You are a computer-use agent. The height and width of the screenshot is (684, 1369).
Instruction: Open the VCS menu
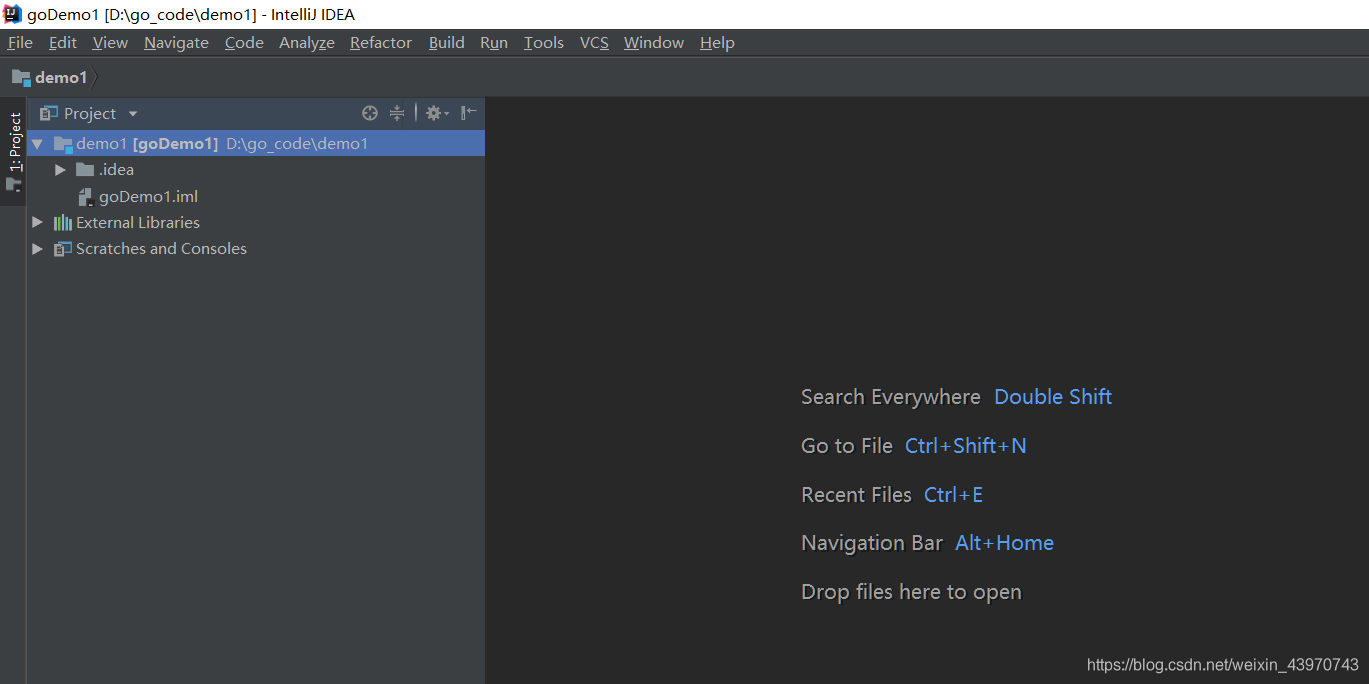coord(594,42)
